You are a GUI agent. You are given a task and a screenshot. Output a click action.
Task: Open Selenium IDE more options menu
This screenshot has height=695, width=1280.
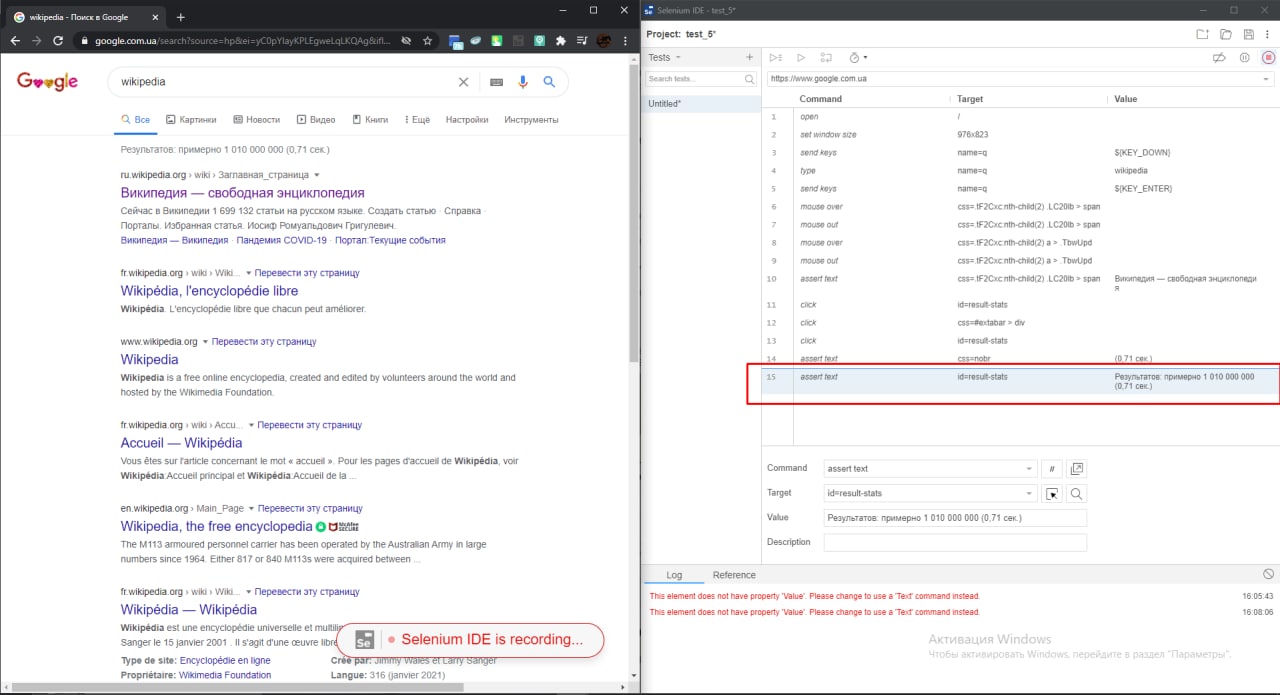[x=1268, y=34]
